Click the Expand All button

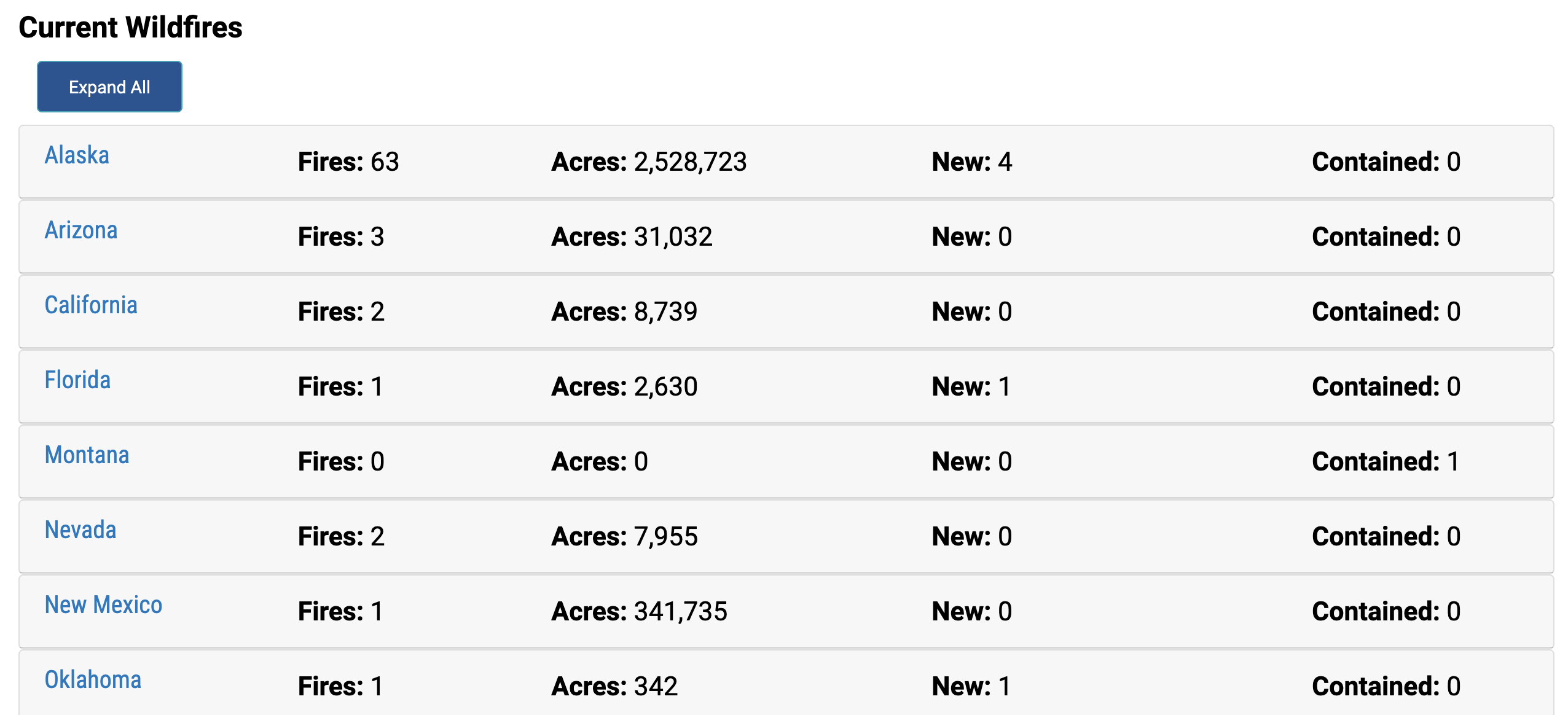[x=109, y=87]
